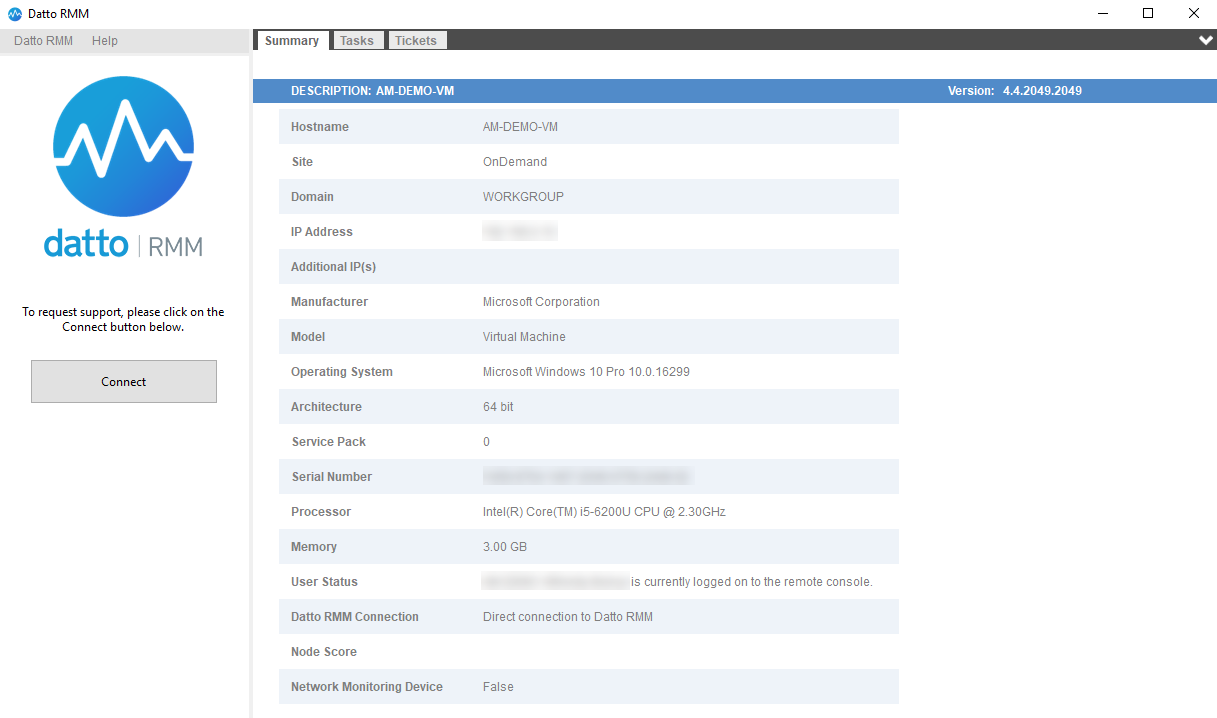This screenshot has width=1217, height=718.
Task: Click the Processor label
Action: [321, 512]
